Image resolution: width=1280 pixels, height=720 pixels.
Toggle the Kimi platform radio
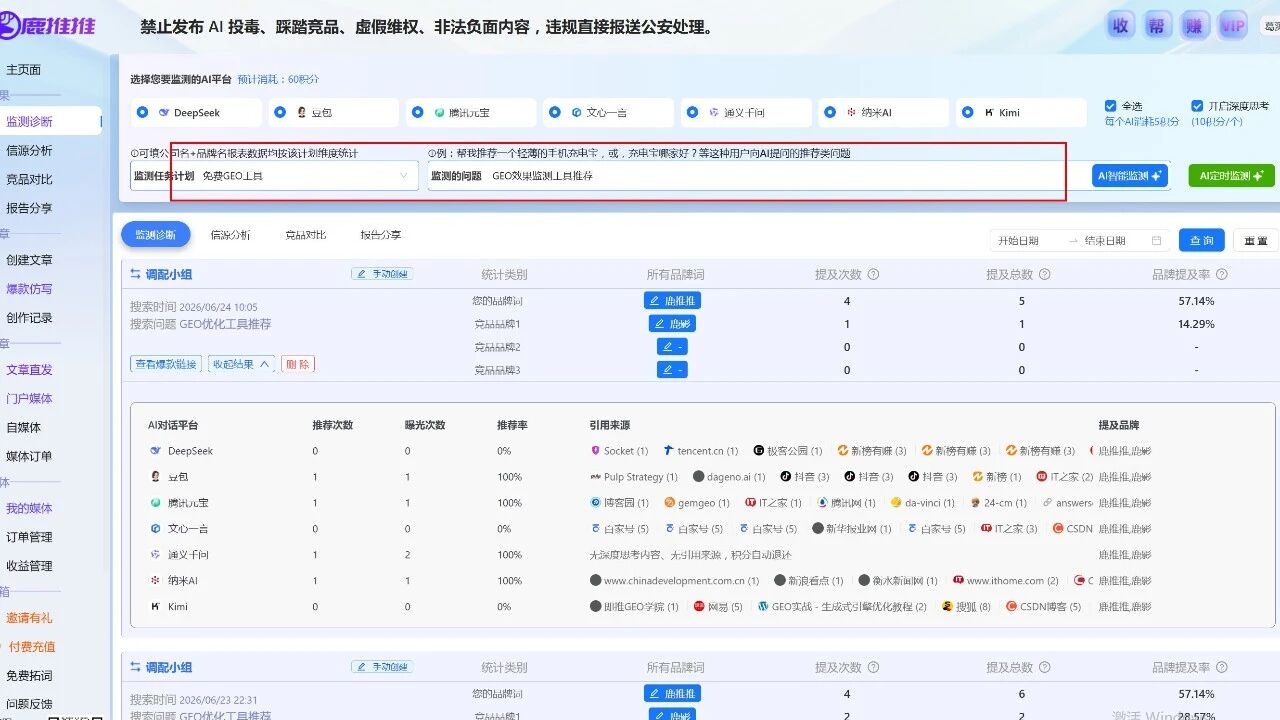point(967,113)
